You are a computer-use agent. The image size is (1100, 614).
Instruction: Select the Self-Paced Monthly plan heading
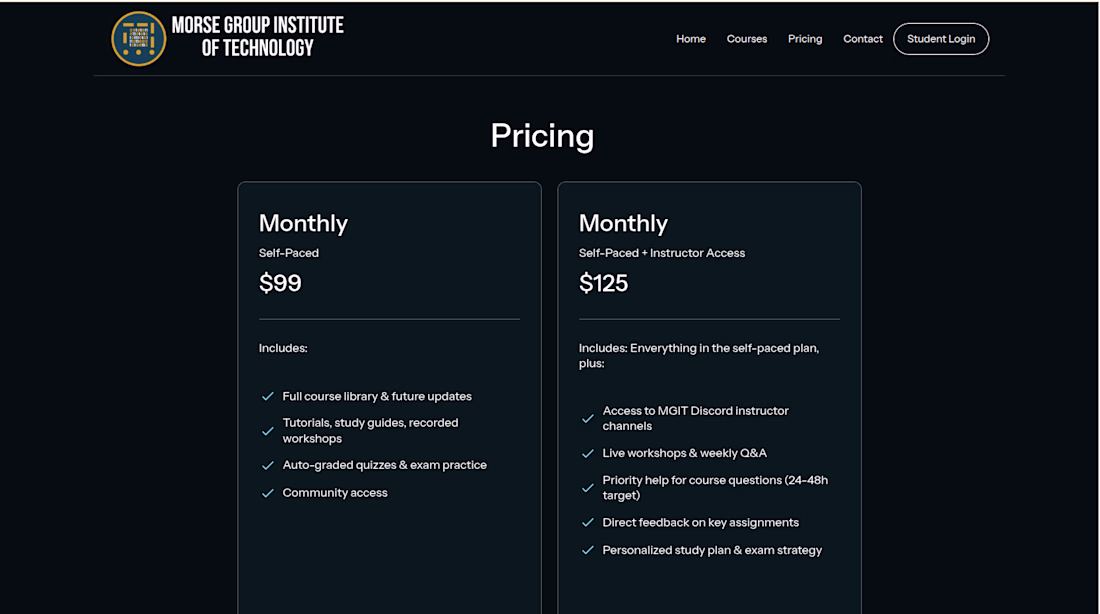(303, 223)
